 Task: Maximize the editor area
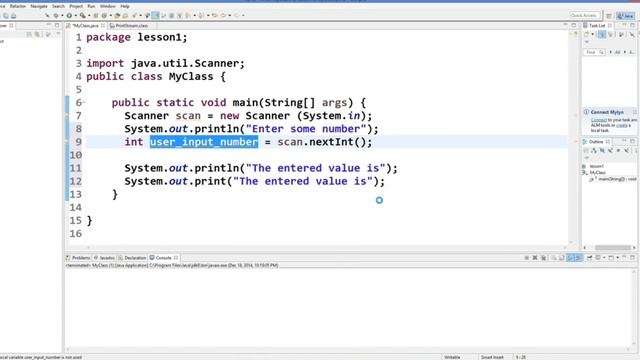coord(574,25)
